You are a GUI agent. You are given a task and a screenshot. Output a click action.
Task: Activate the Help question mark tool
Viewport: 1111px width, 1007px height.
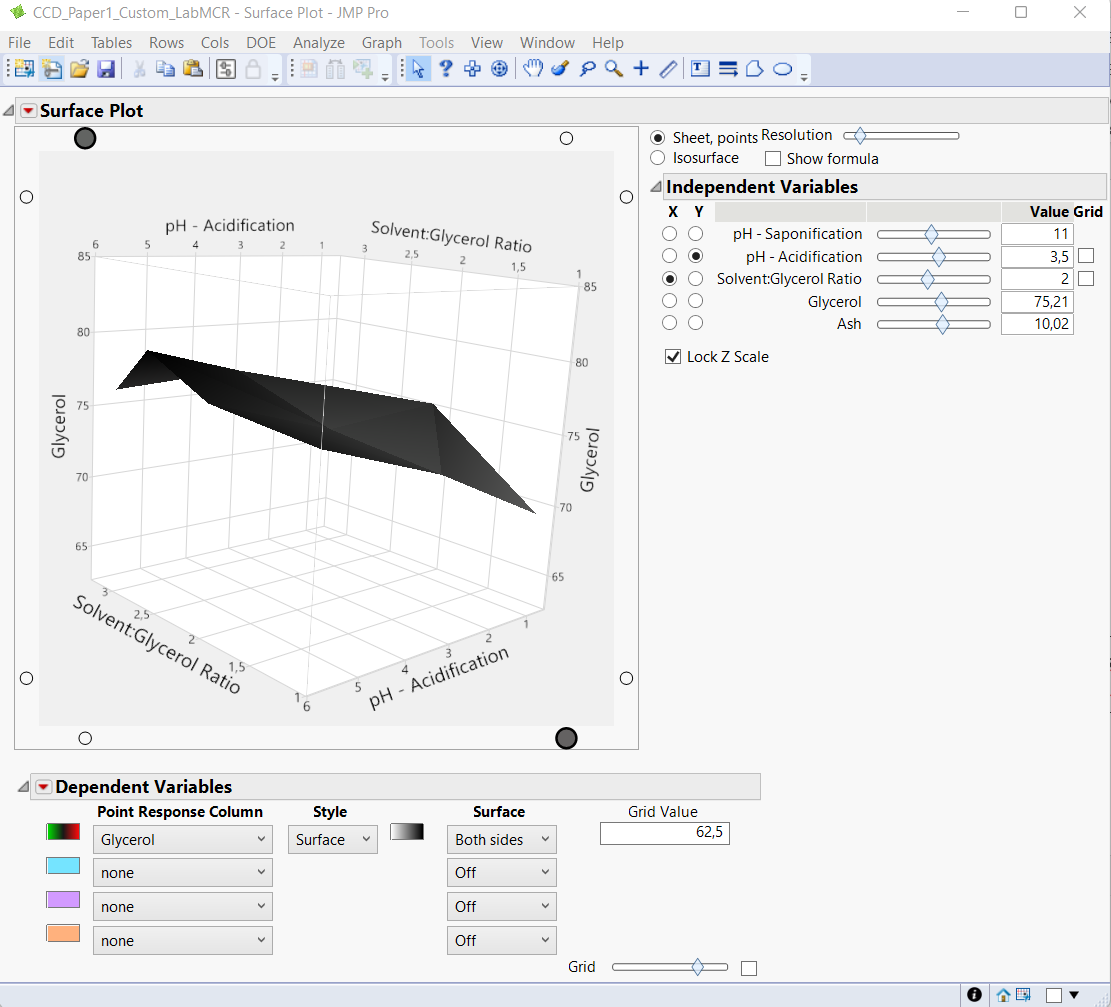click(x=445, y=68)
